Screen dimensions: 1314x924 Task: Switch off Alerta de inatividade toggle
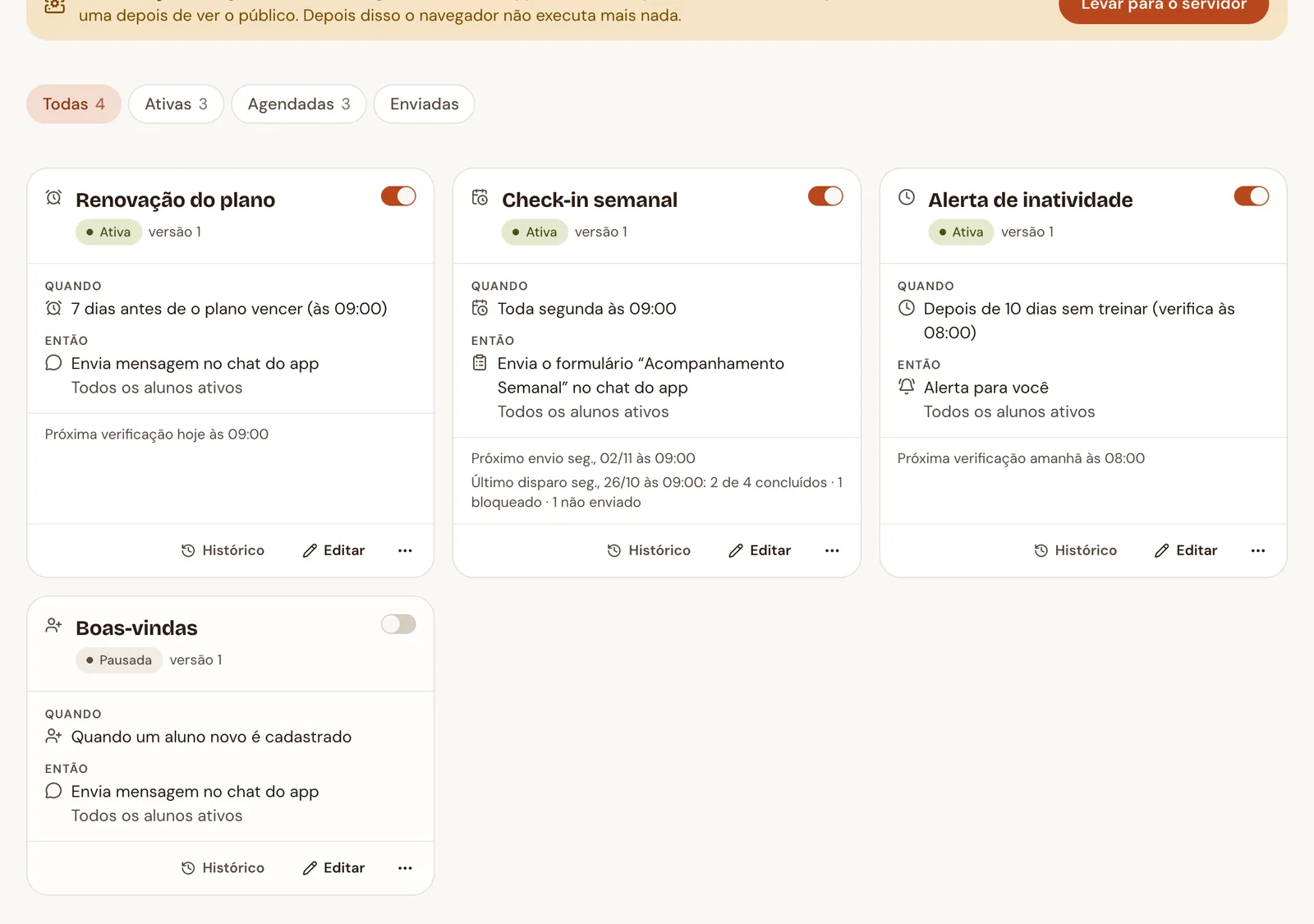point(1252,196)
